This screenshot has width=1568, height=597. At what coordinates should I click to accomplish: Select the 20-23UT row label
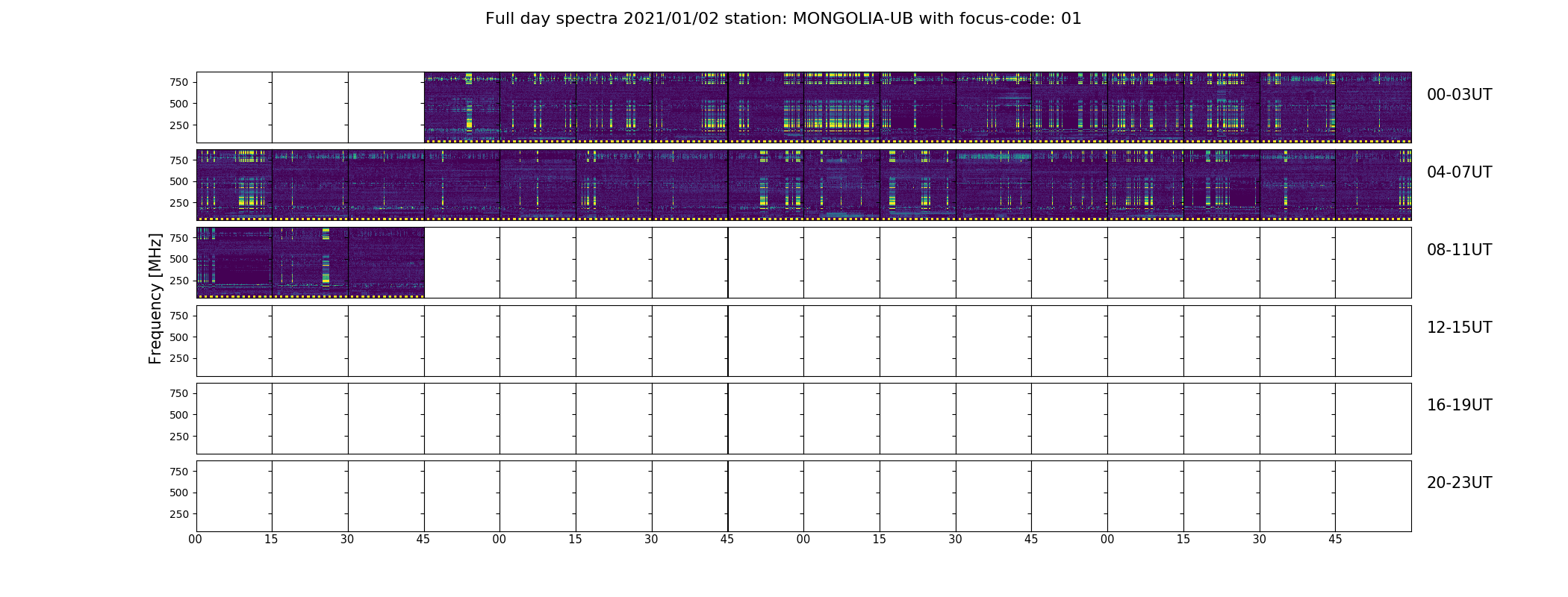click(1459, 483)
